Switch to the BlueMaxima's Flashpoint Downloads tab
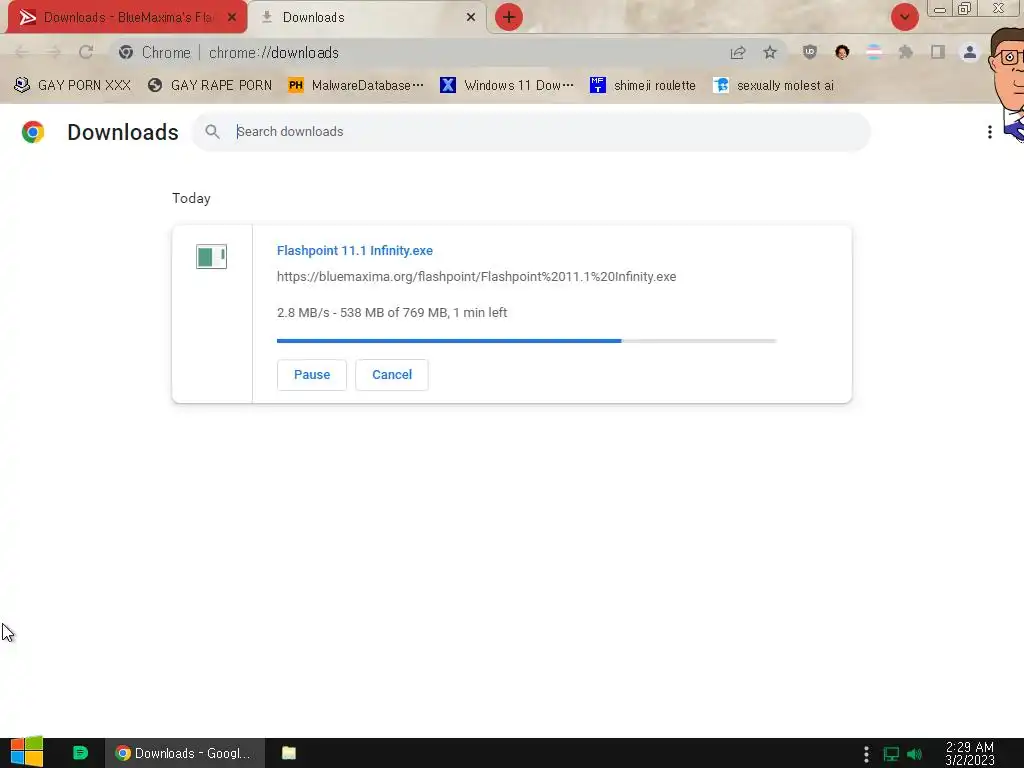The width and height of the screenshot is (1024, 768). (127, 17)
